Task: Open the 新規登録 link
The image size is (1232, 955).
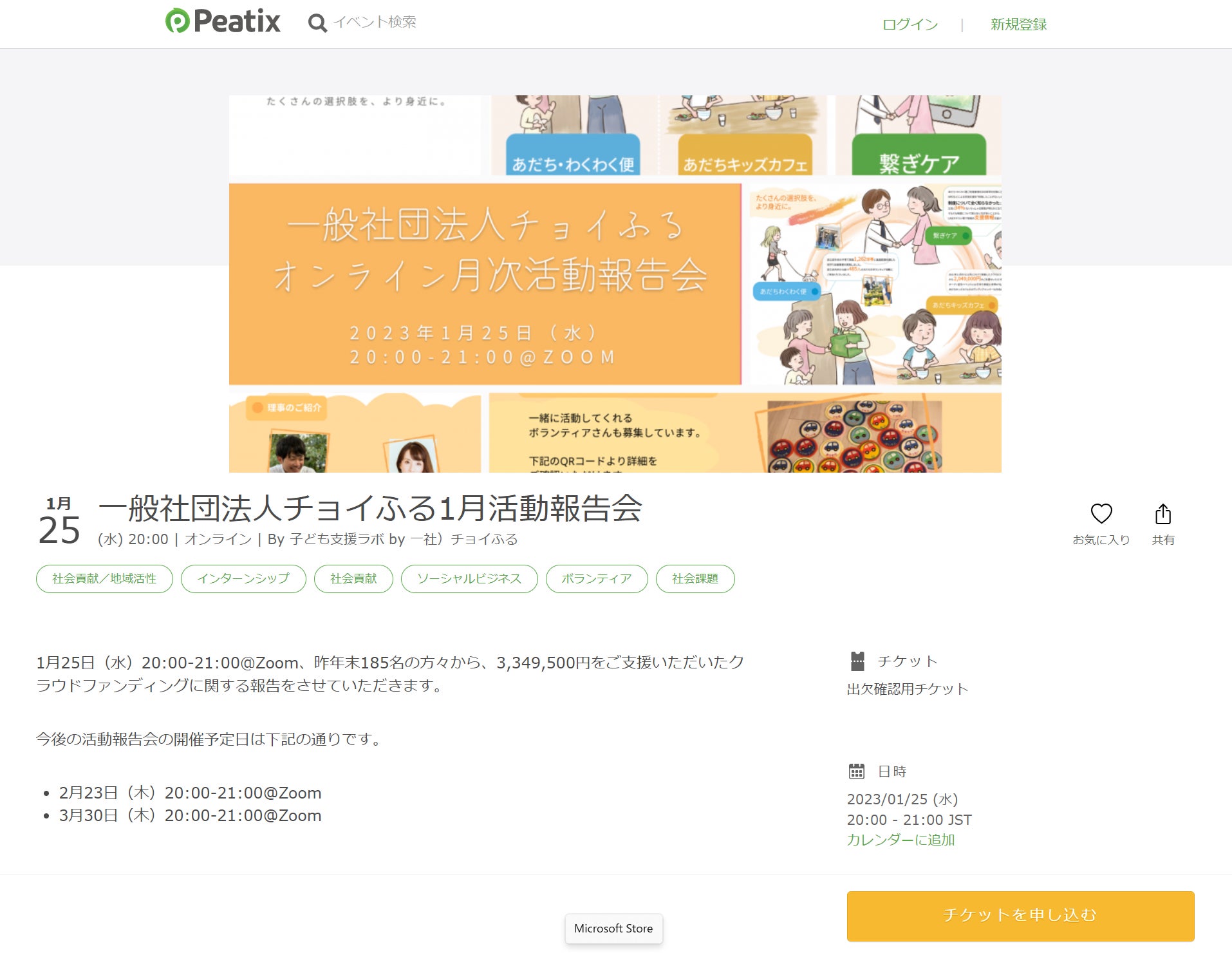Action: [x=1018, y=24]
